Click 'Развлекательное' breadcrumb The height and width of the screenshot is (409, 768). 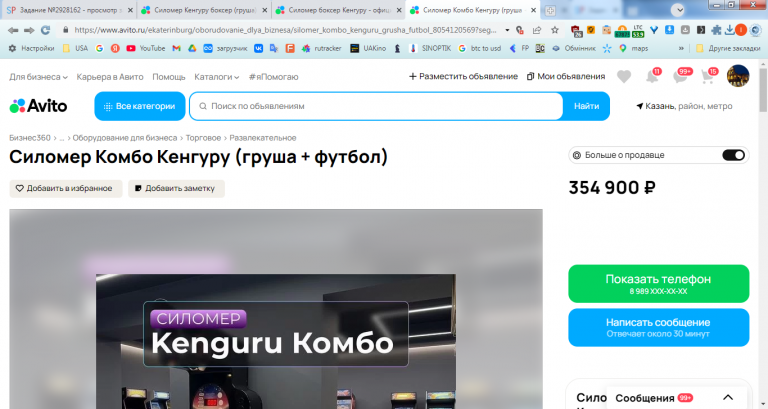pyautogui.click(x=263, y=138)
